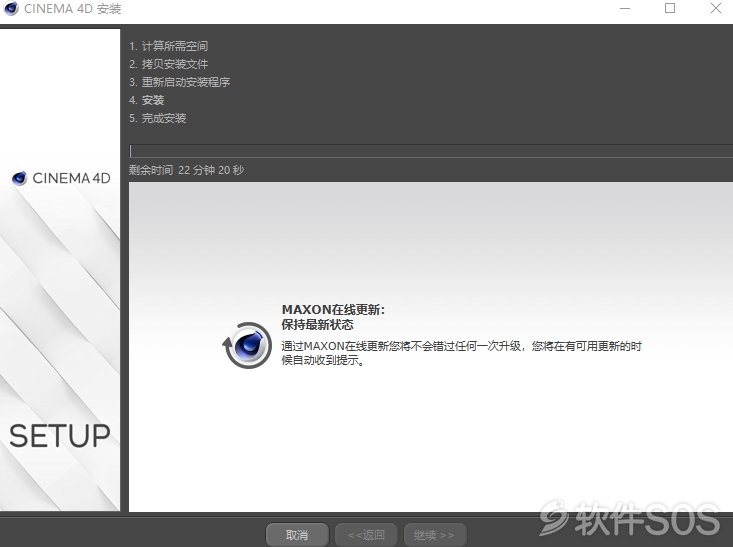
Task: Click the MAXON online update icon
Action: tap(247, 345)
